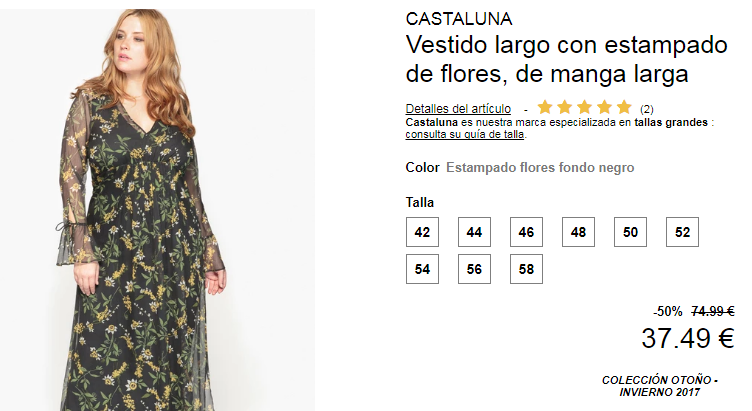Select size 42

(x=422, y=232)
